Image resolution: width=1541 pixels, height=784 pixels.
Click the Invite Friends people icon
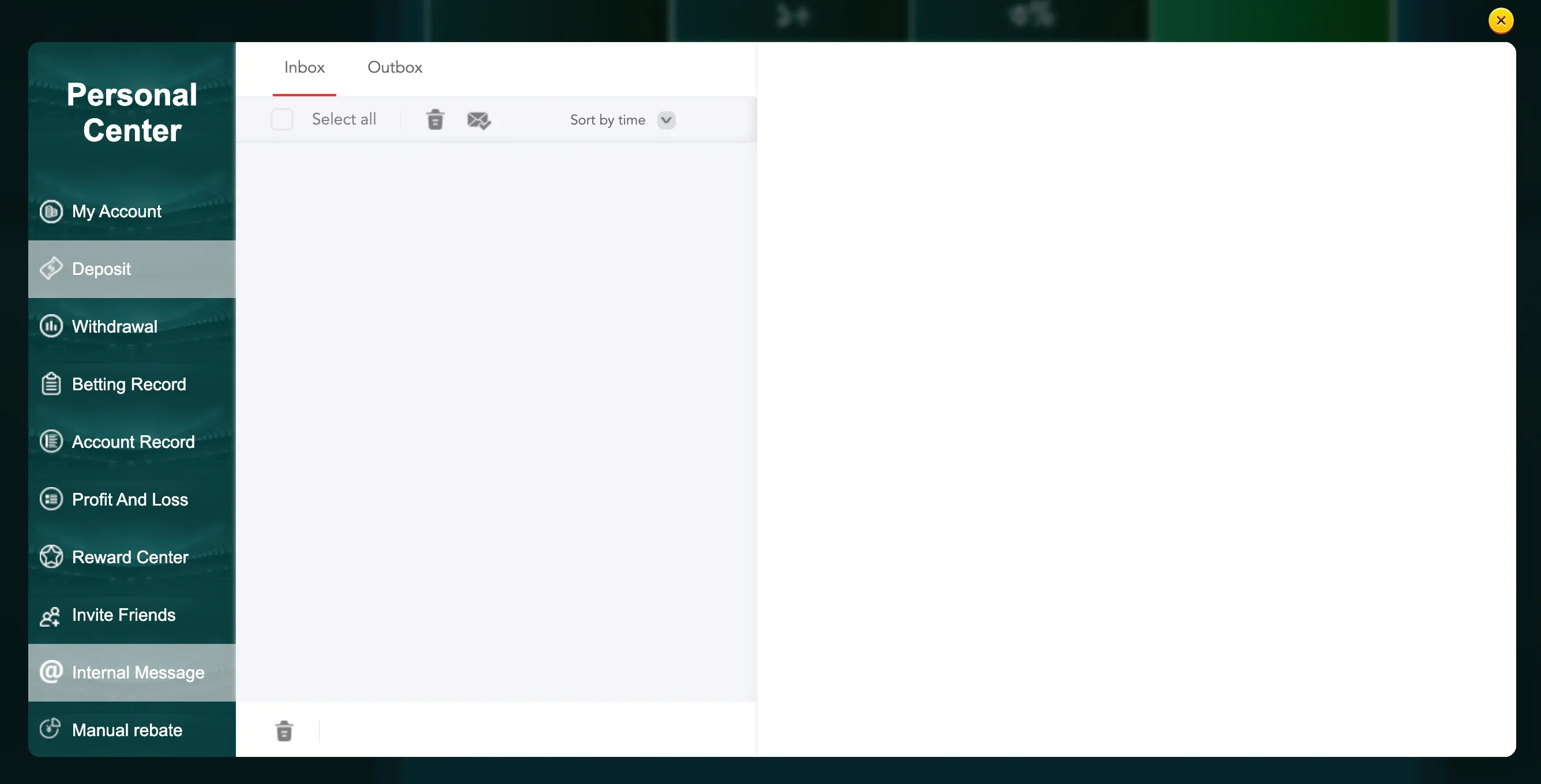[50, 616]
